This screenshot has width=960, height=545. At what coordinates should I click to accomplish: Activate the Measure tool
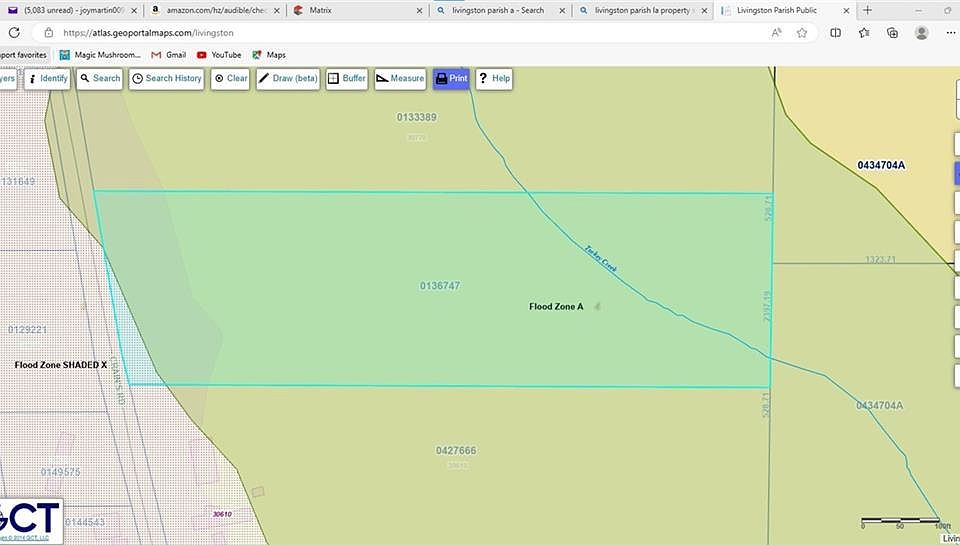pyautogui.click(x=400, y=78)
